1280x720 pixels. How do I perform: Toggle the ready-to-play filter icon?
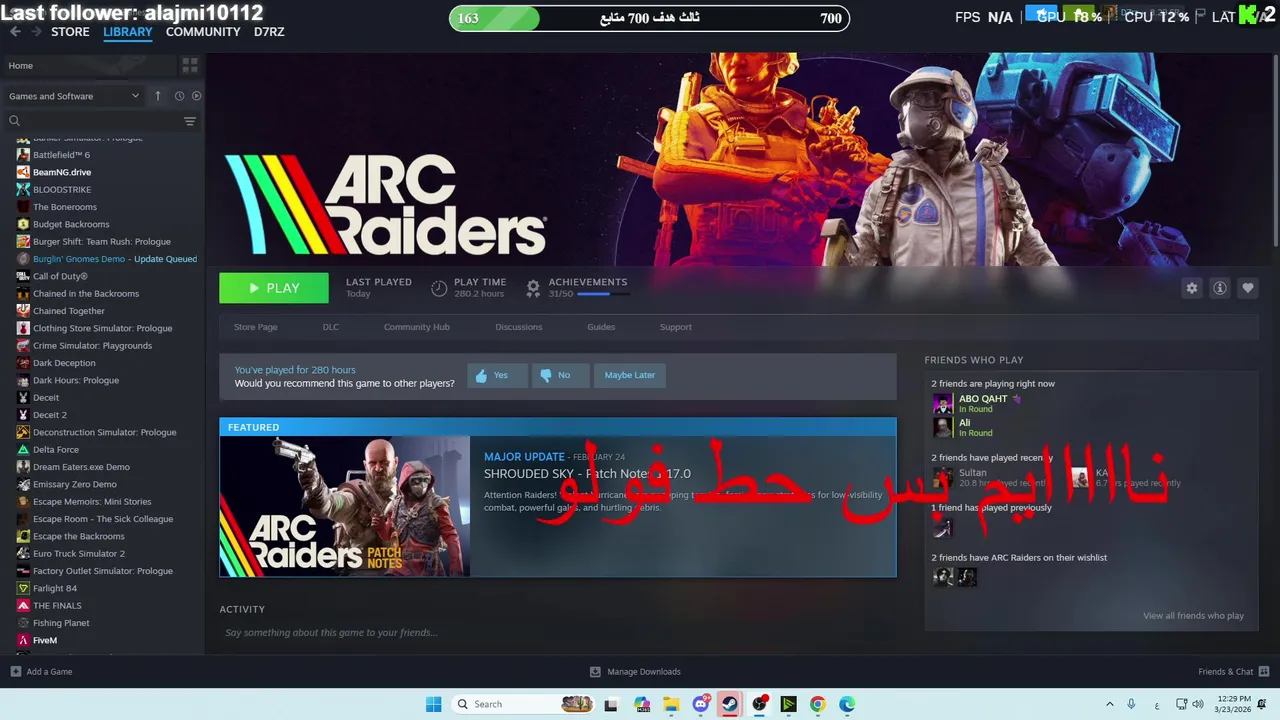pos(196,96)
